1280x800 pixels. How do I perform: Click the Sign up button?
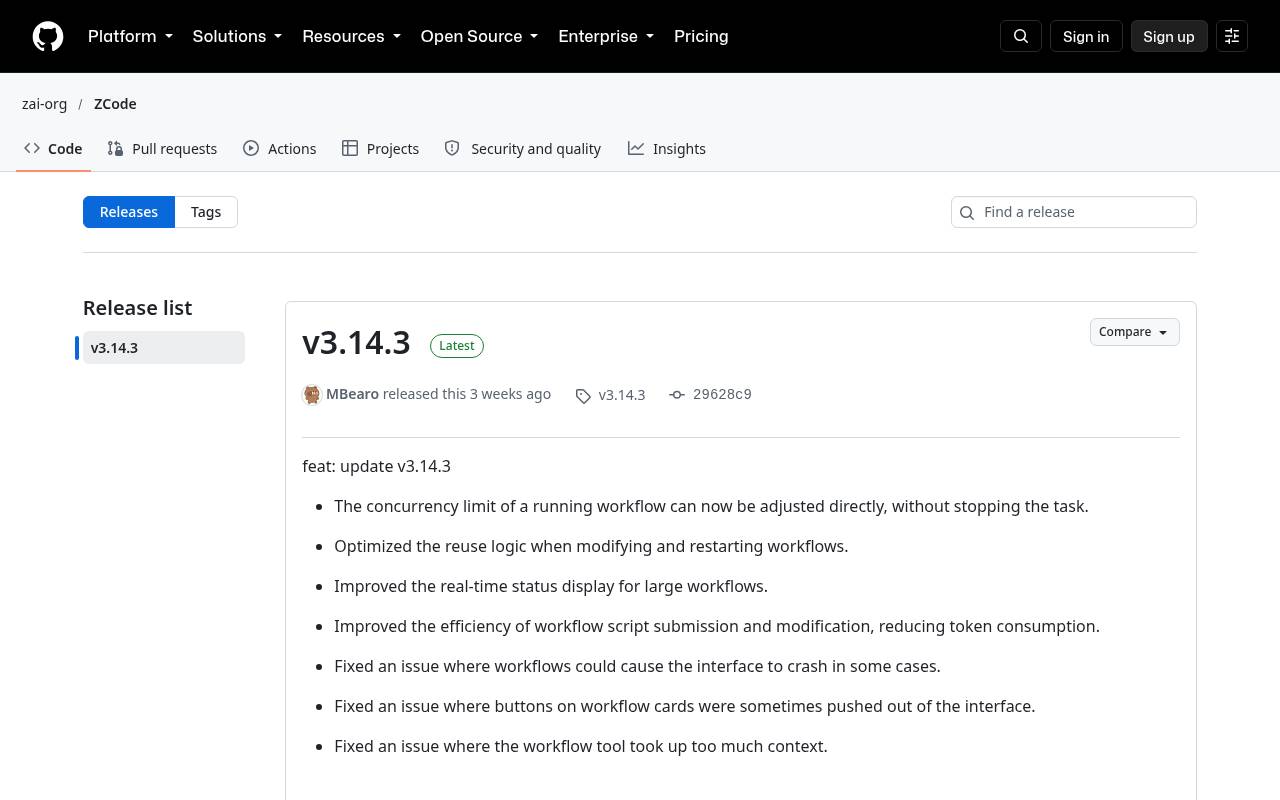[x=1169, y=36]
